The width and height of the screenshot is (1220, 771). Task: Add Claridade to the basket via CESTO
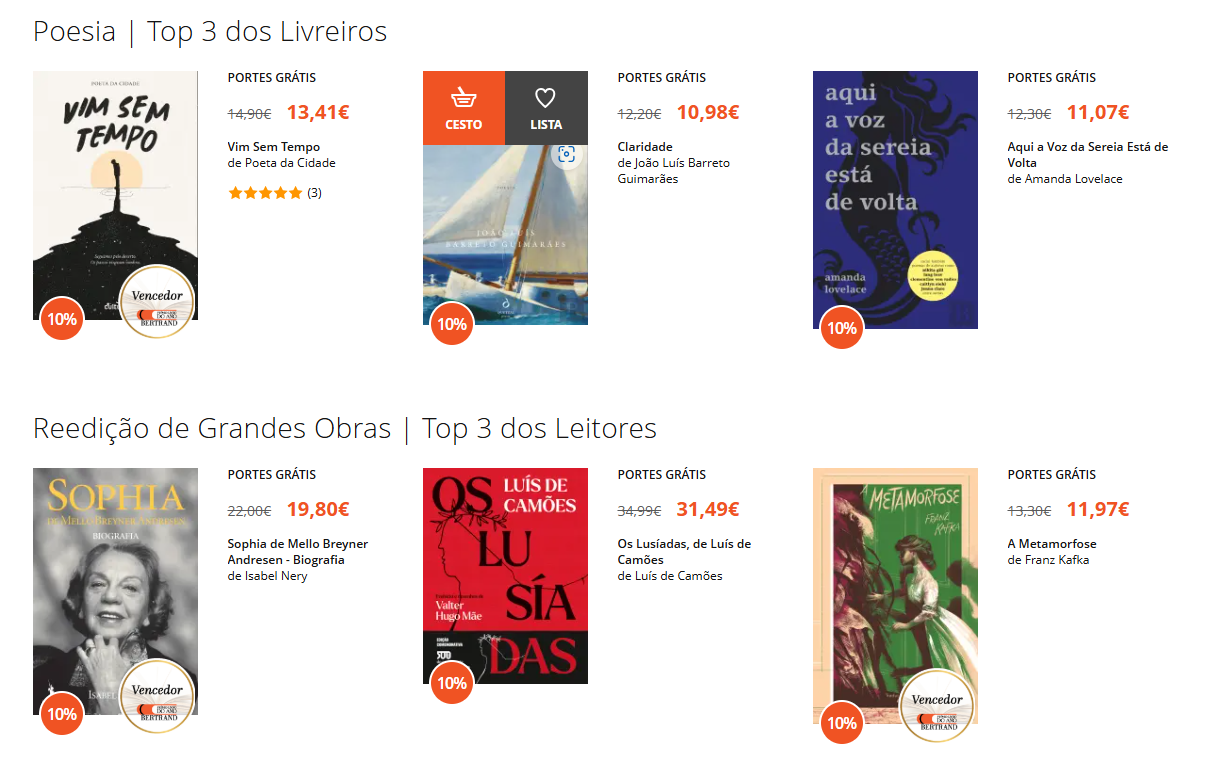[463, 108]
